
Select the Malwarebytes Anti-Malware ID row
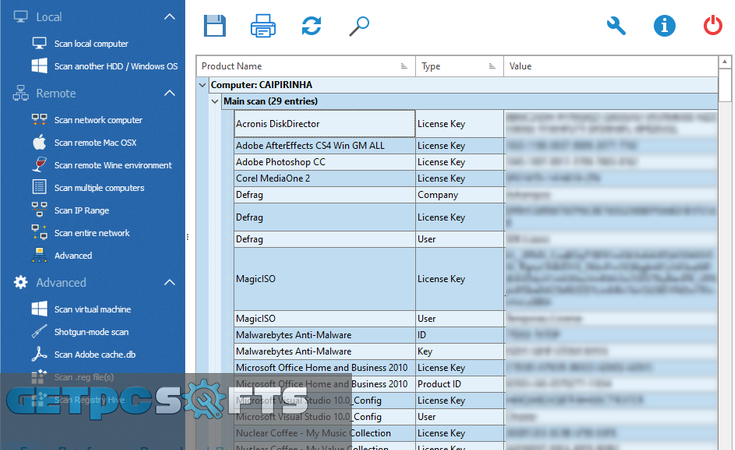pyautogui.click(x=476, y=335)
